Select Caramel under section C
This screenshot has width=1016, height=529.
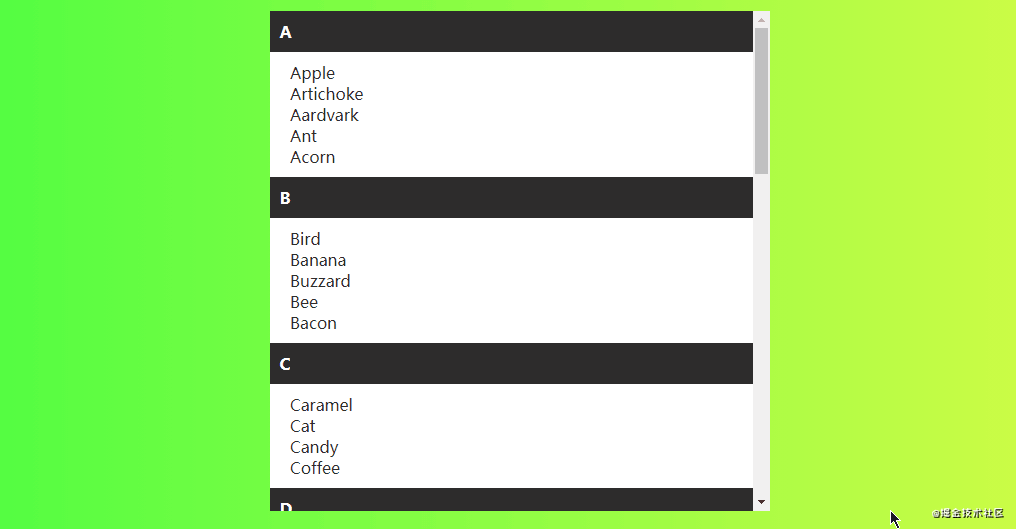coord(321,405)
